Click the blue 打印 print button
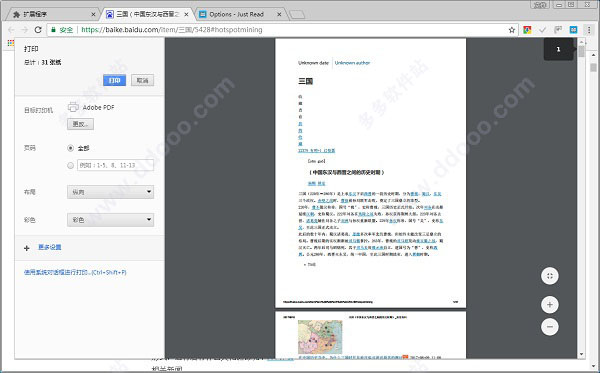 [x=114, y=80]
